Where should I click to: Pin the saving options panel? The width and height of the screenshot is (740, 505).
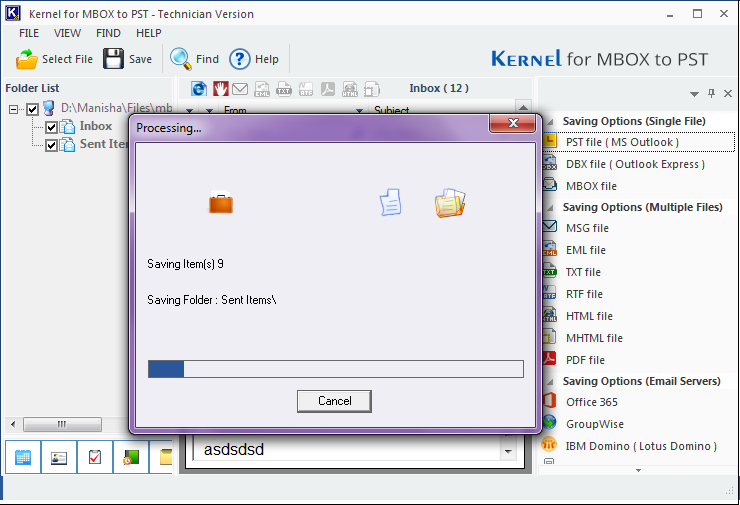(x=711, y=93)
